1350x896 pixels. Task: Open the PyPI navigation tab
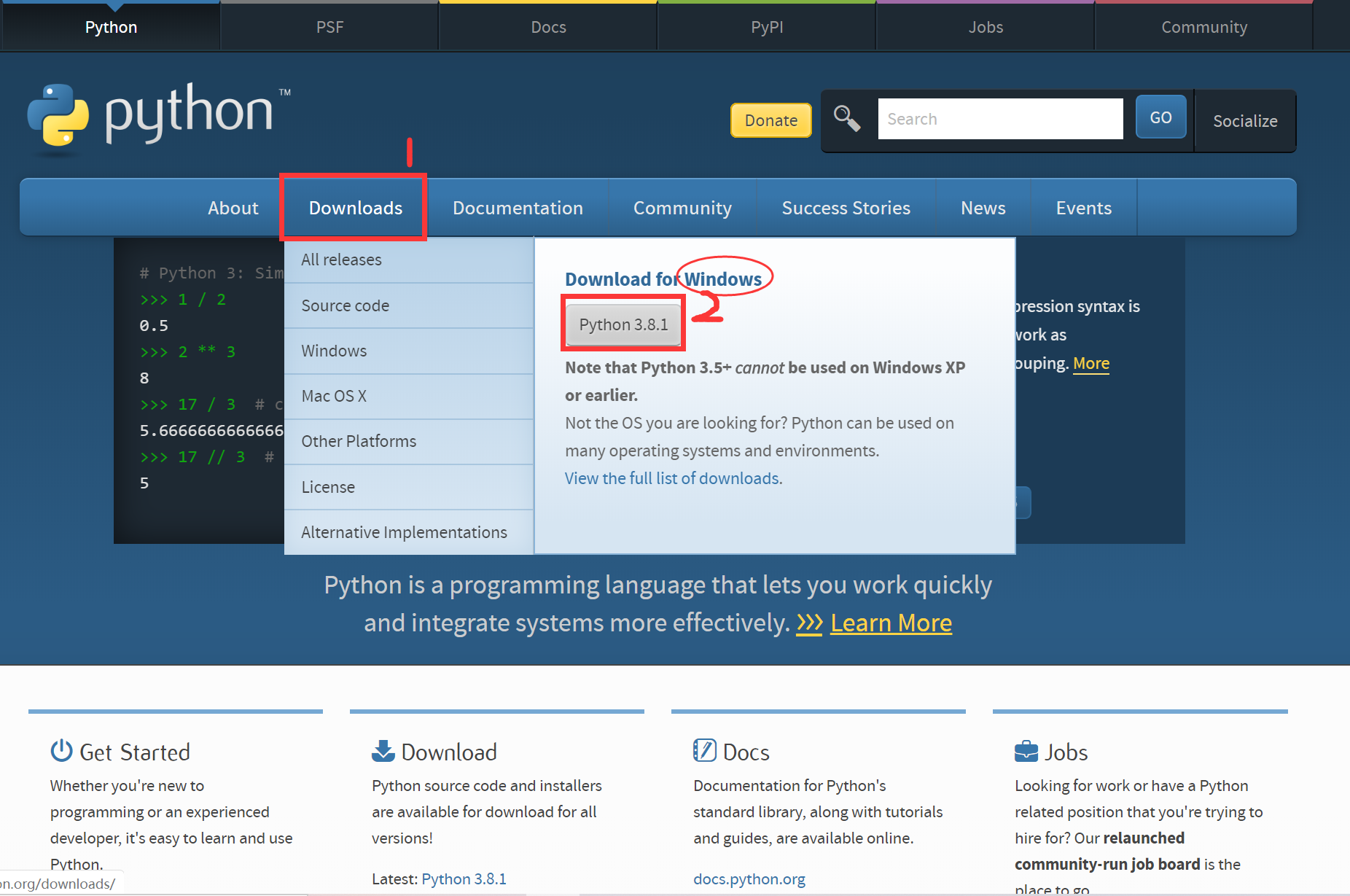tap(766, 26)
